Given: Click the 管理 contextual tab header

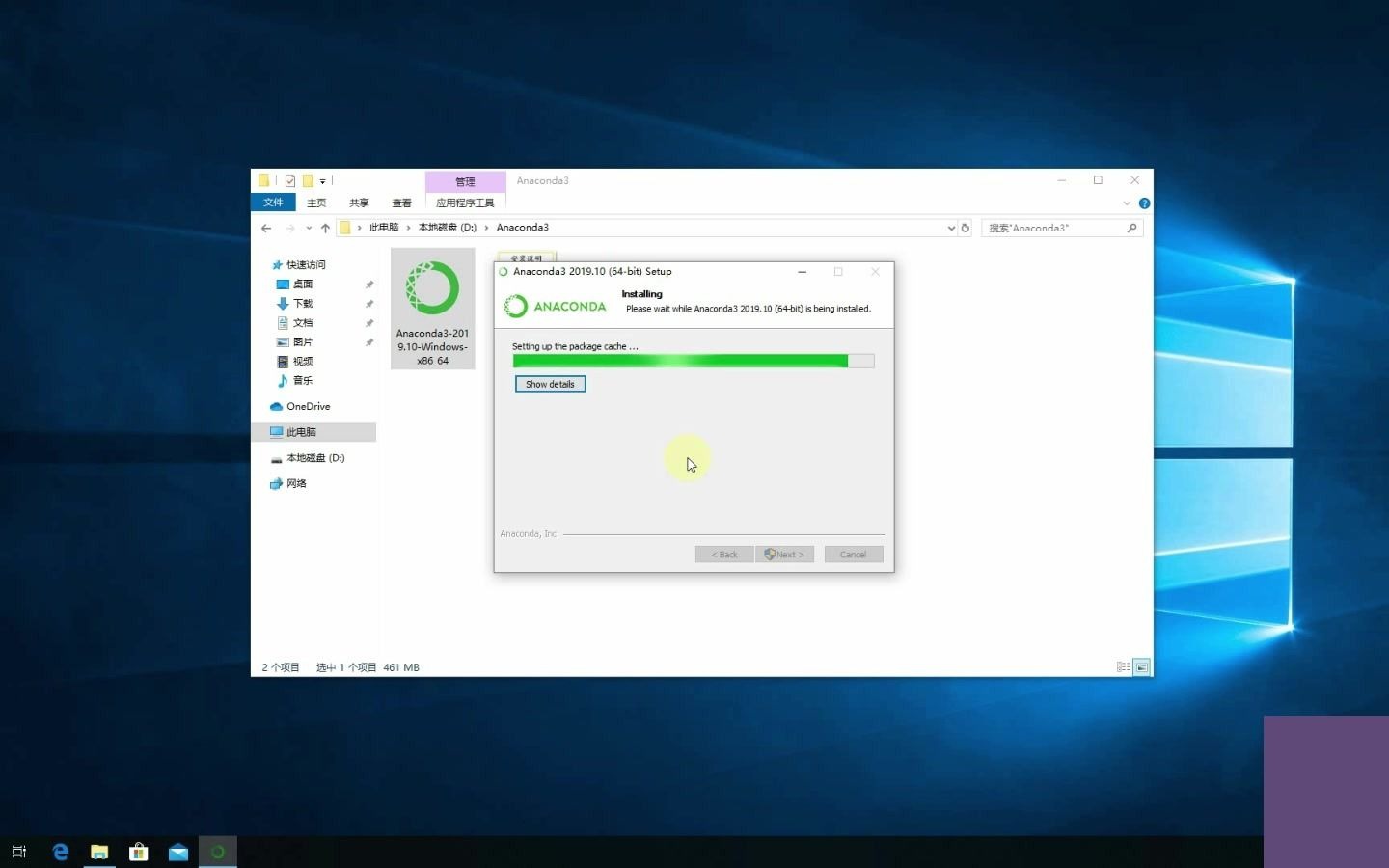Looking at the screenshot, I should click(465, 181).
